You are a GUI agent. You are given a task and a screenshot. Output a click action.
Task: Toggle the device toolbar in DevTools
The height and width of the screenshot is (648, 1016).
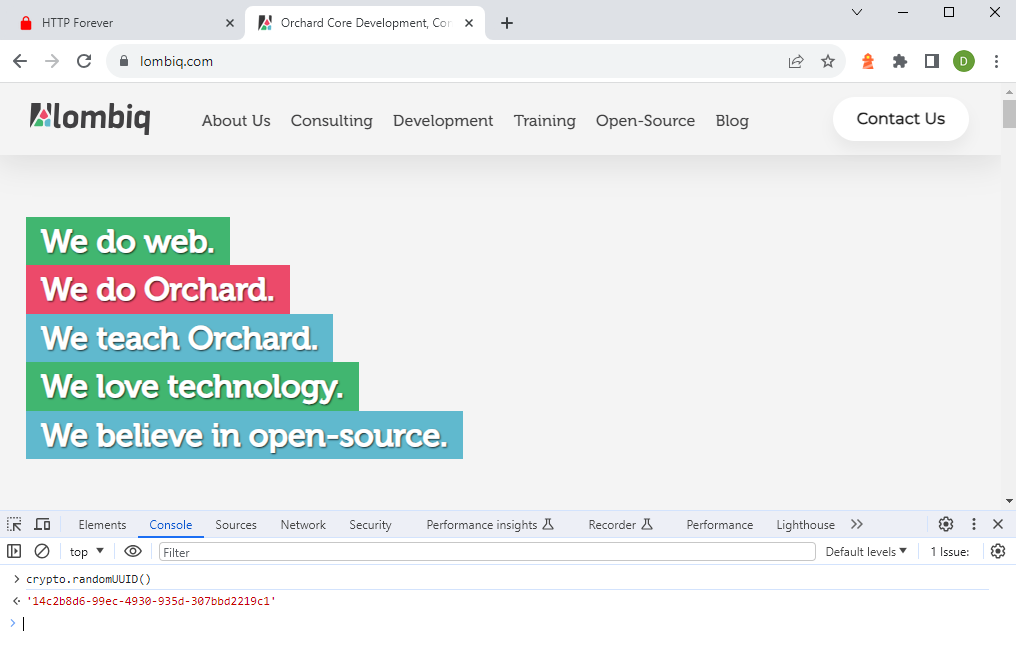[x=42, y=524]
